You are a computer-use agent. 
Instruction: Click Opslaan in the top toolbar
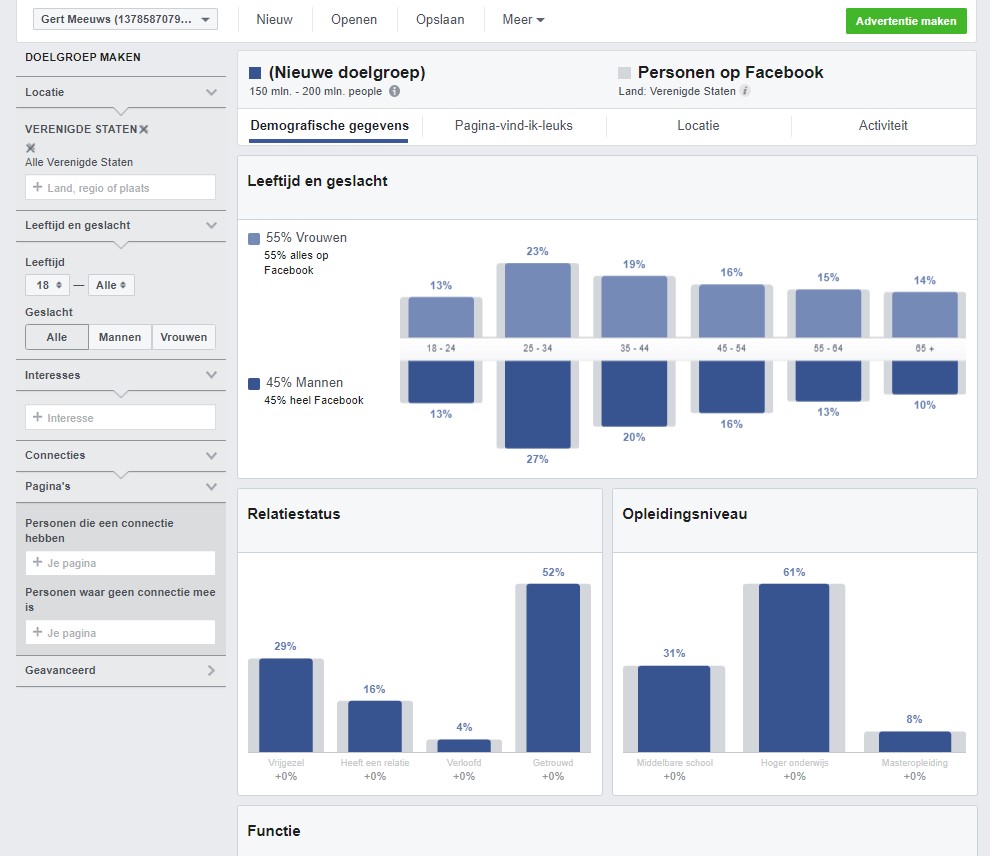pos(440,20)
